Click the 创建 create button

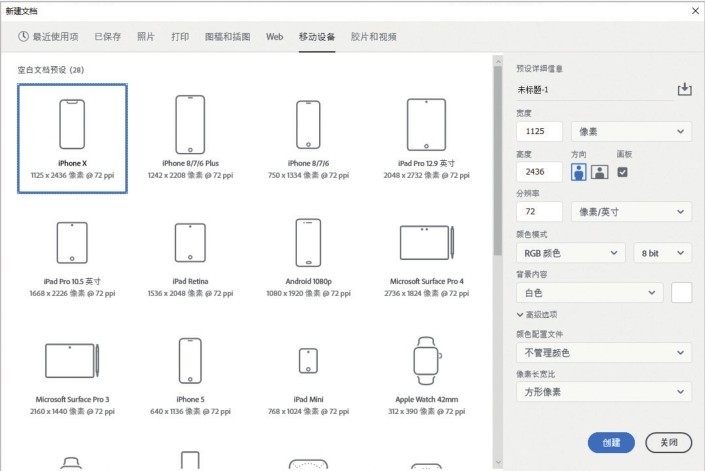coord(611,443)
